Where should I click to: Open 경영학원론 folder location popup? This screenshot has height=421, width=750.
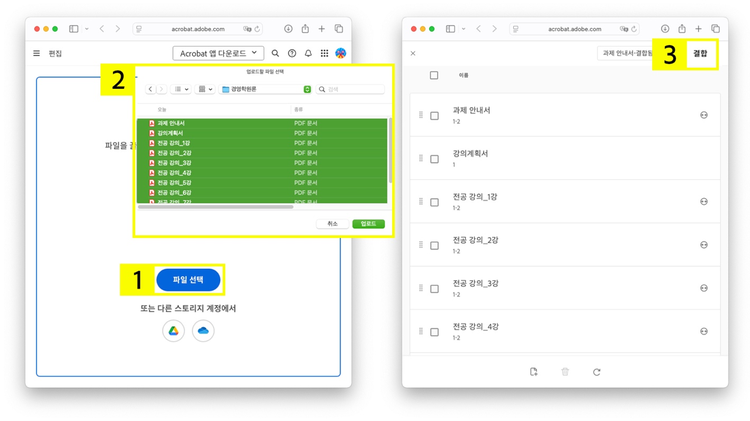[266, 89]
